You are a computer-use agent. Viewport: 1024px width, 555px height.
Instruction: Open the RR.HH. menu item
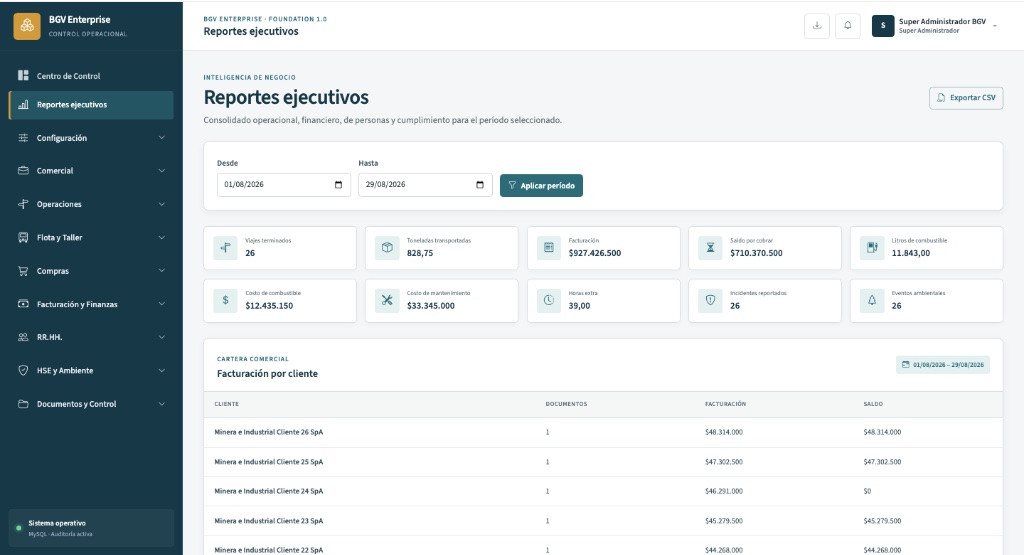pyautogui.click(x=91, y=337)
